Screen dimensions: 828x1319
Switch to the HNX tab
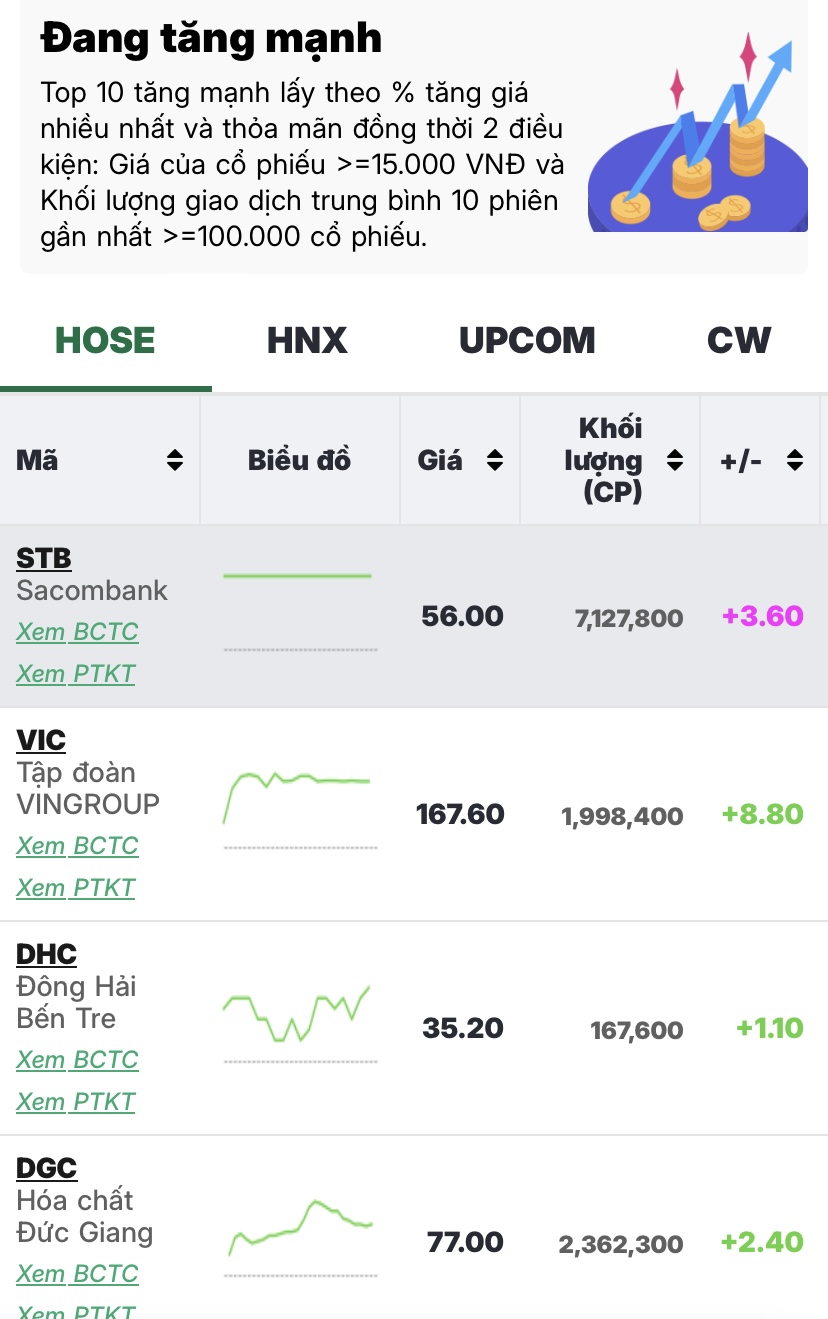click(307, 341)
